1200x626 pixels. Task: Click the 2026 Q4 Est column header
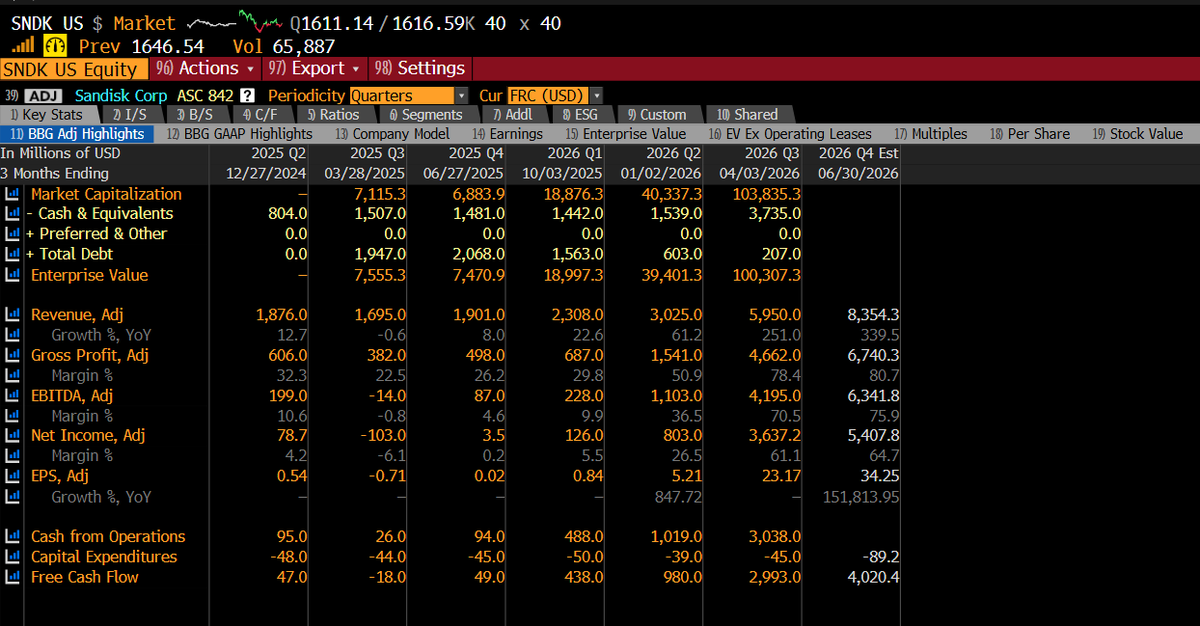click(859, 153)
